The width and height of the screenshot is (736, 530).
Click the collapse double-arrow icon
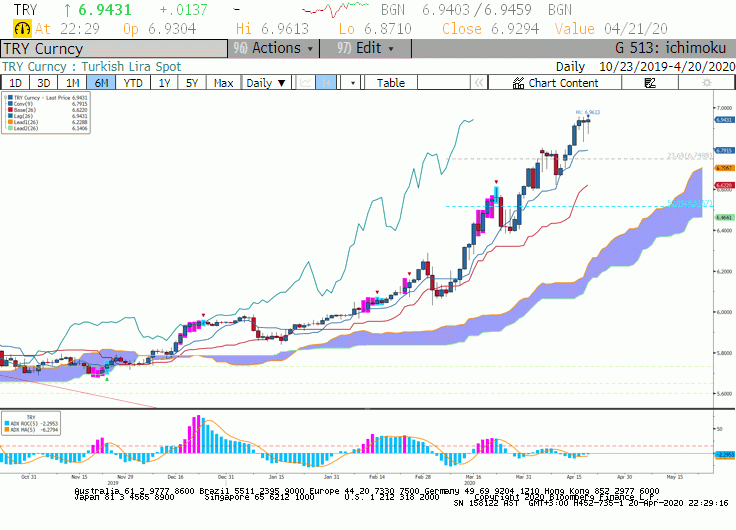pyautogui.click(x=479, y=83)
